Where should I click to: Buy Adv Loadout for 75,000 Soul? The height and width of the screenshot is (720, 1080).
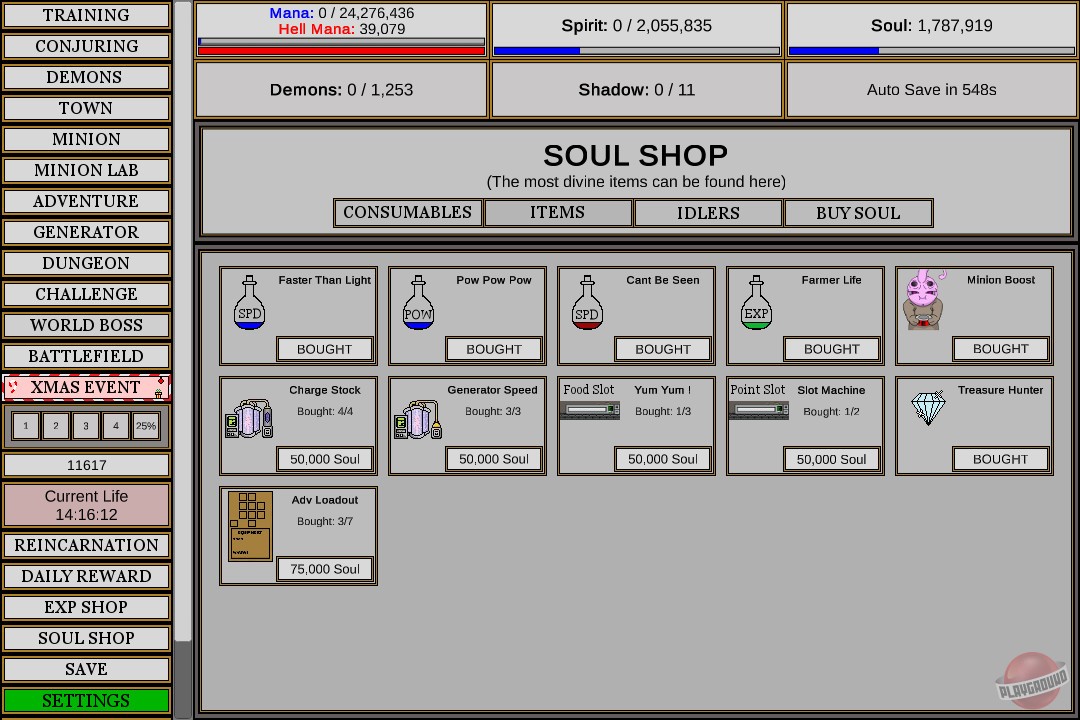[325, 569]
